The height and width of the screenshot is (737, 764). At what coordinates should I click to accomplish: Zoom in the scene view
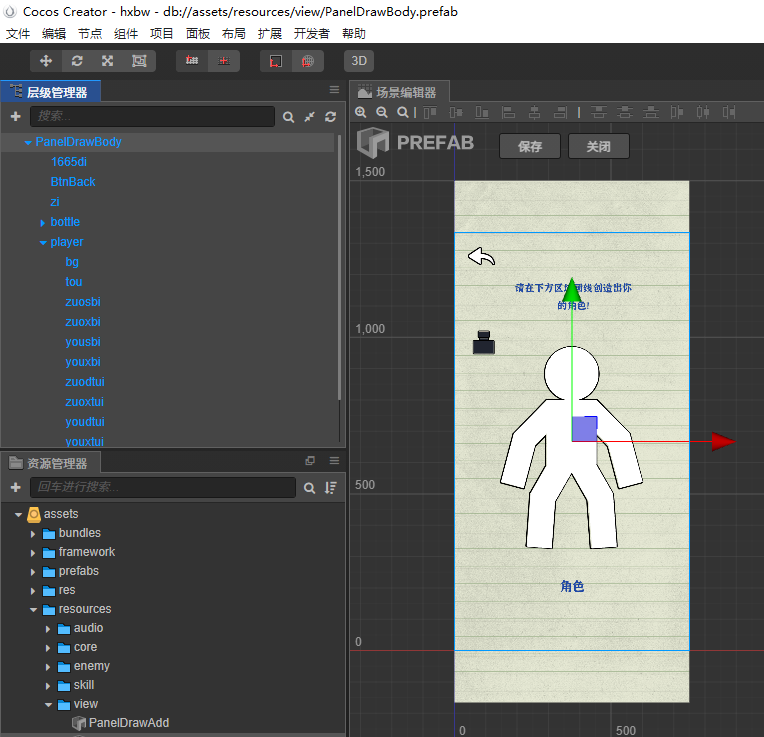(x=361, y=113)
